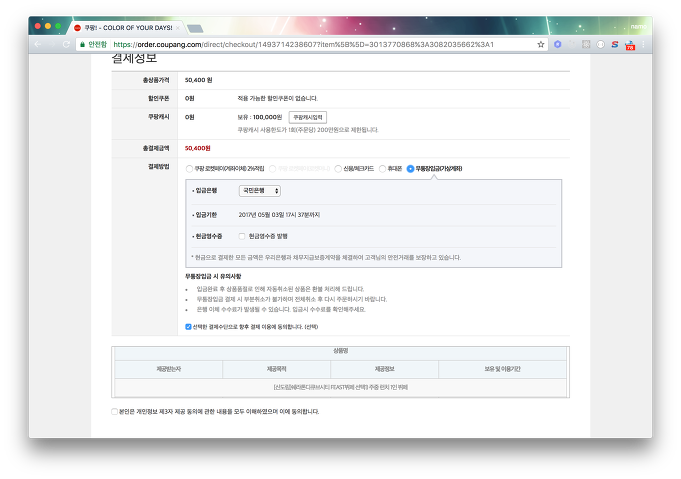Select the 신용/체크카드 payment radio
The height and width of the screenshot is (479, 681).
pos(338,169)
